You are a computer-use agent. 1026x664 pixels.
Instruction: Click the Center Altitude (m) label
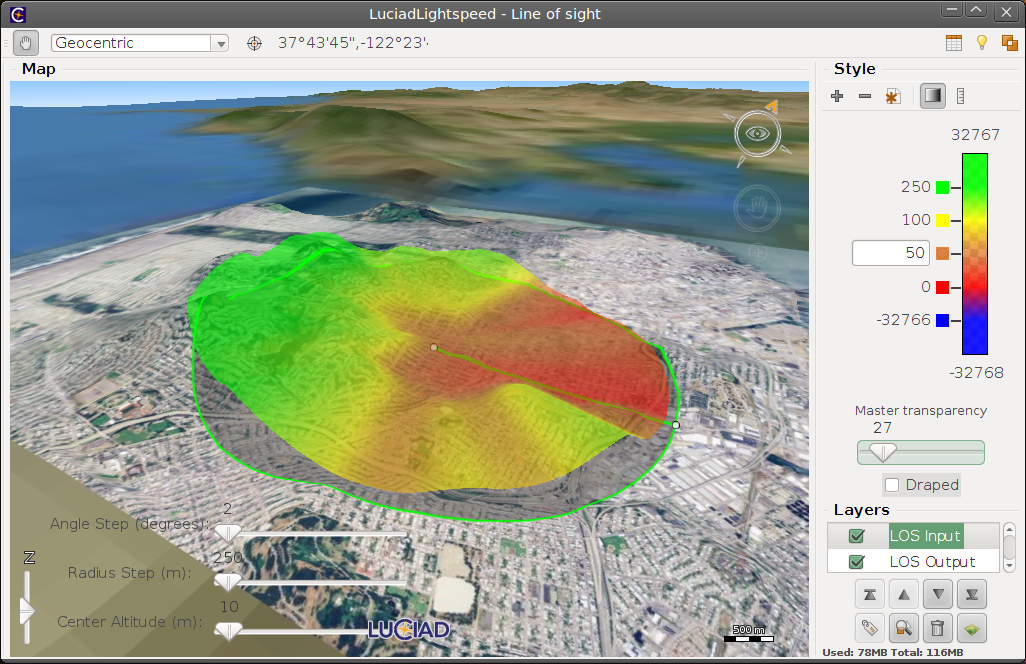[x=130, y=622]
